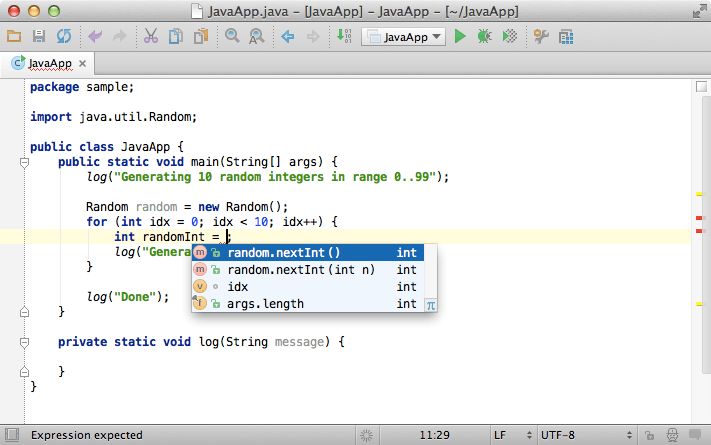
Task: Toggle read-only lock icon in status bar
Action: (649, 435)
